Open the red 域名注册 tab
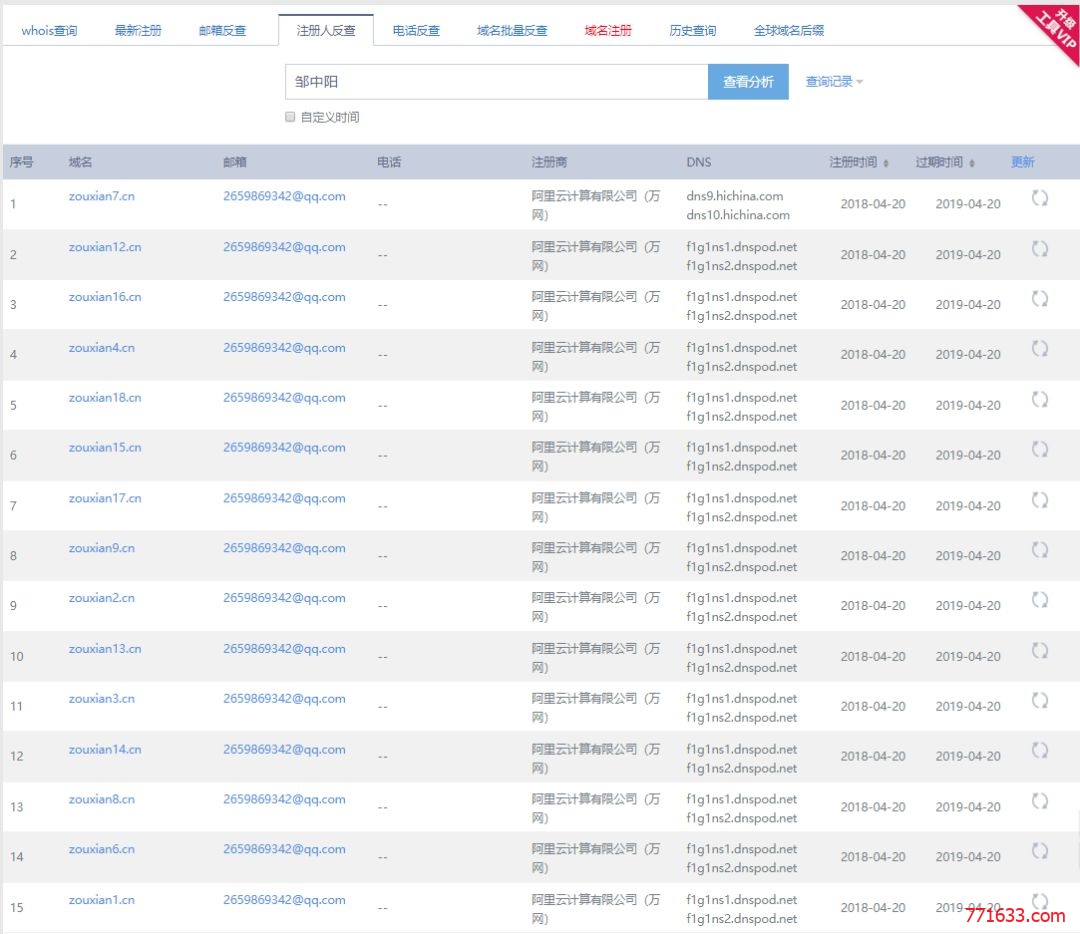Screen dimensions: 1080x934 (x=608, y=30)
